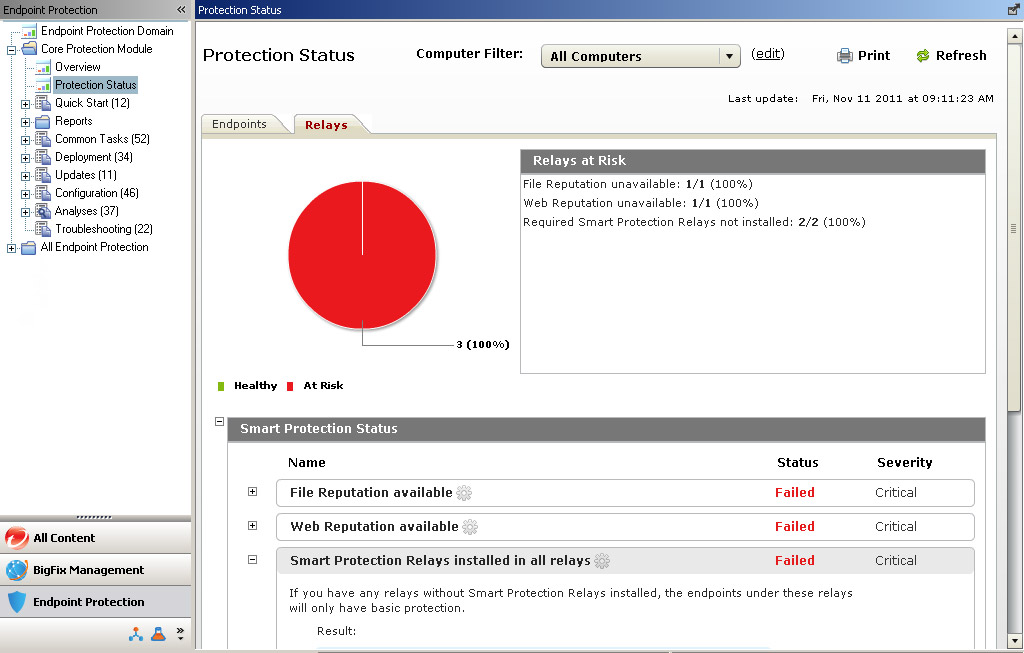Collapse the Core Protection Module branch
The image size is (1024, 653).
[x=9, y=48]
